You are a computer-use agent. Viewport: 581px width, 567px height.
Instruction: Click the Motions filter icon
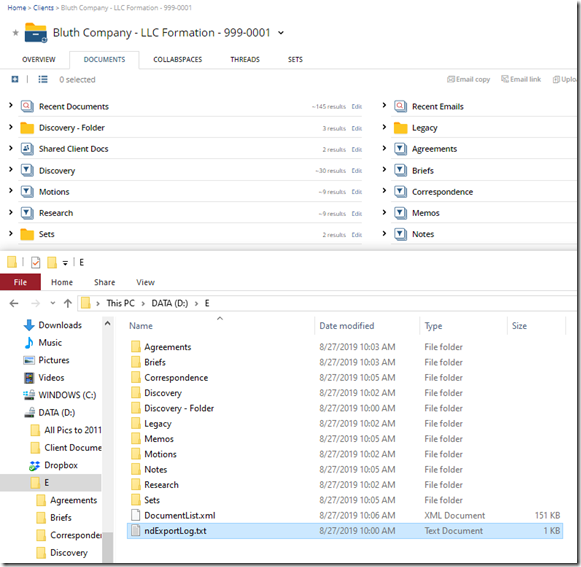(27, 192)
